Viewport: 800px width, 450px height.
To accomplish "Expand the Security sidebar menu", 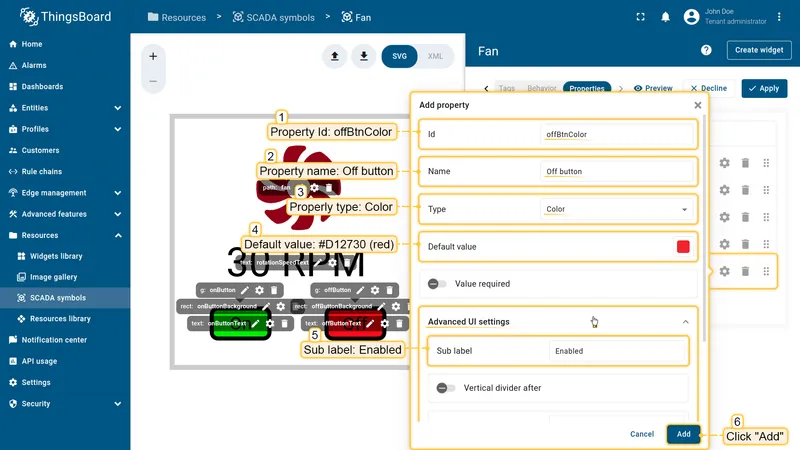I will (x=118, y=404).
